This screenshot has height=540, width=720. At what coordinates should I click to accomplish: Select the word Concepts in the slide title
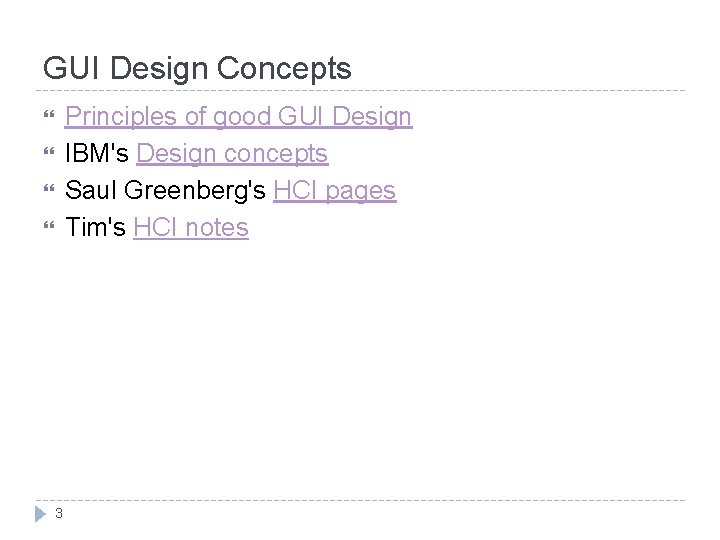(284, 70)
